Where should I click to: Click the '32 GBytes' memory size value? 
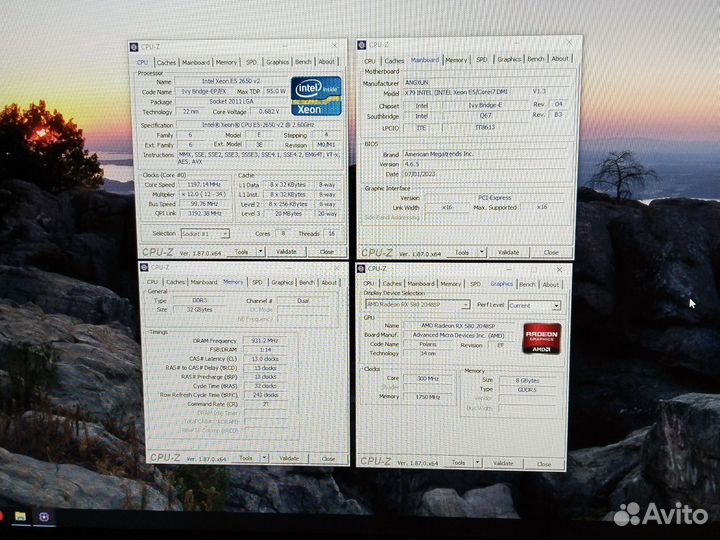pyautogui.click(x=200, y=309)
